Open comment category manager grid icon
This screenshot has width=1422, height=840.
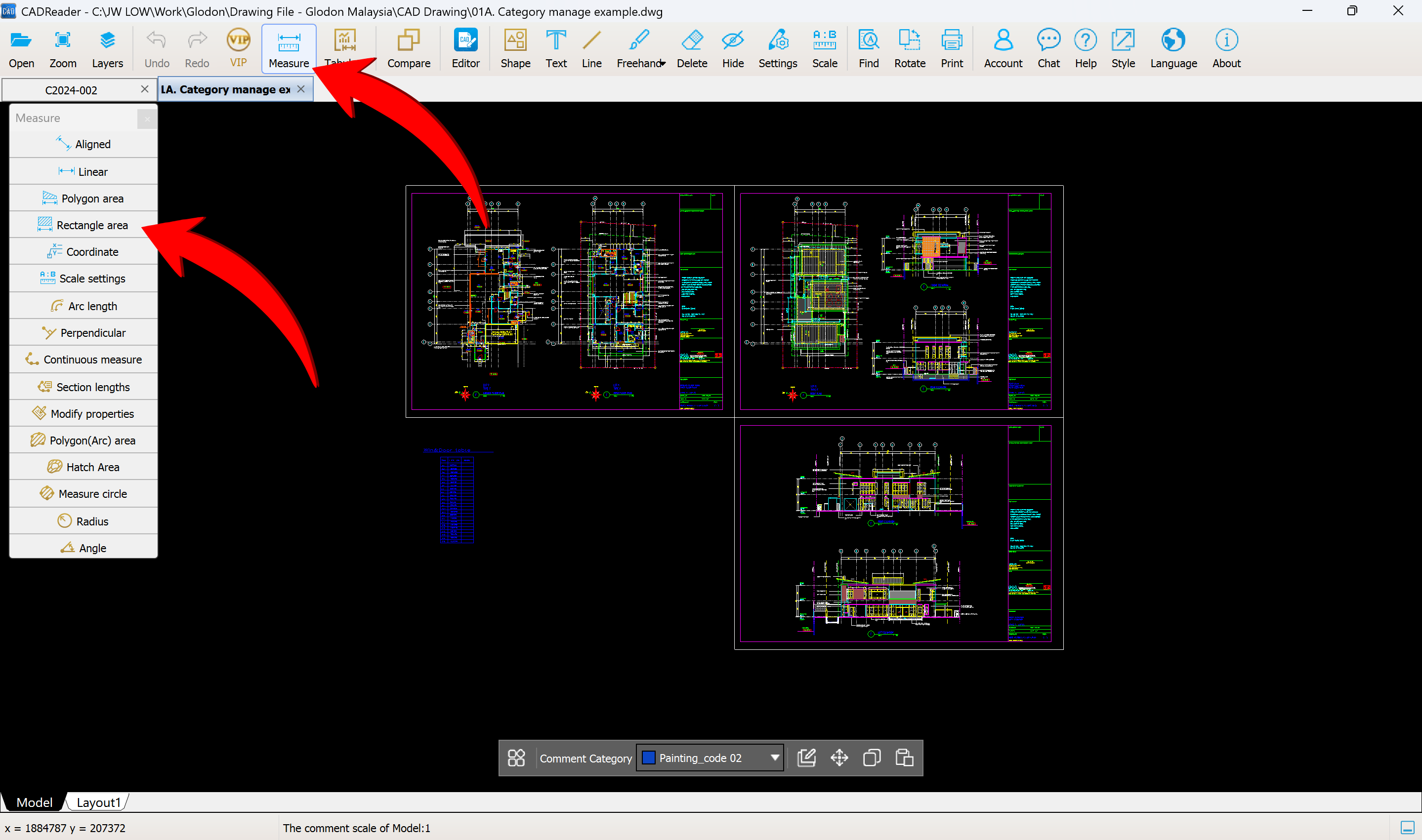tap(516, 758)
